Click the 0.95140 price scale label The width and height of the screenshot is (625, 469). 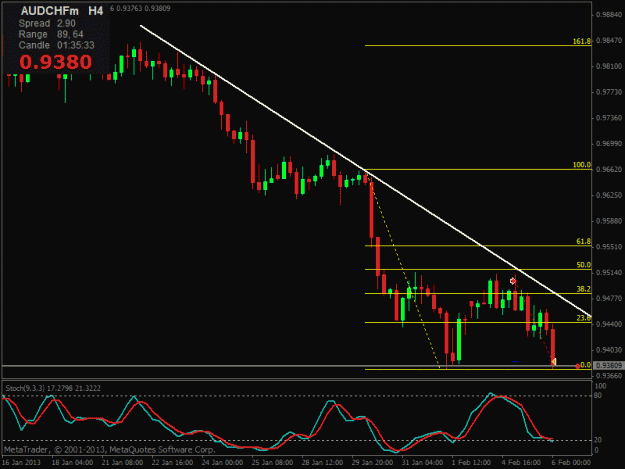tap(609, 273)
